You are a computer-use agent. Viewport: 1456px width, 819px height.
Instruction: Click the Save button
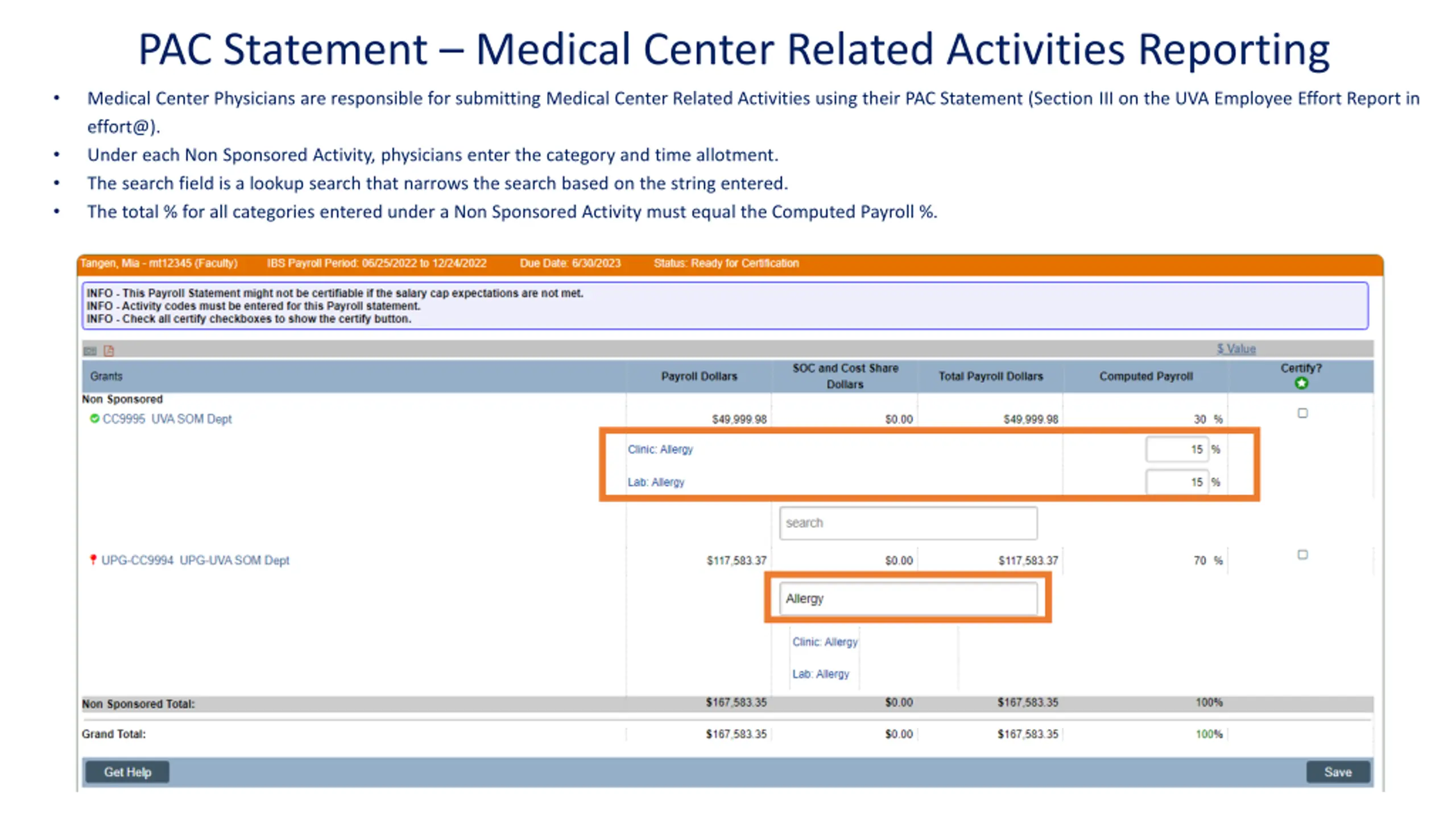1338,772
